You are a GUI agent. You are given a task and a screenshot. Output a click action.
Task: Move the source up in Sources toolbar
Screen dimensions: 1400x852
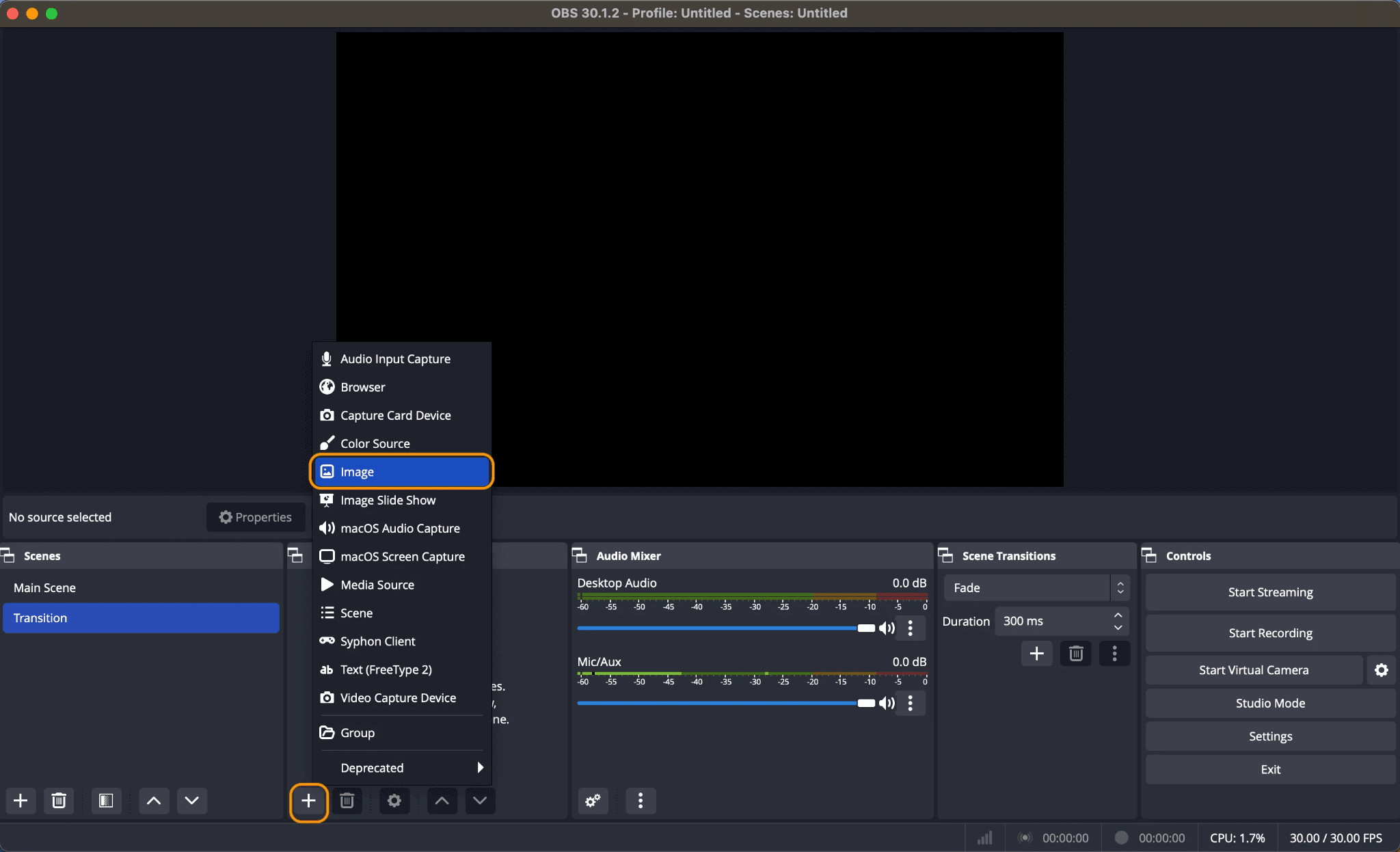pyautogui.click(x=442, y=801)
